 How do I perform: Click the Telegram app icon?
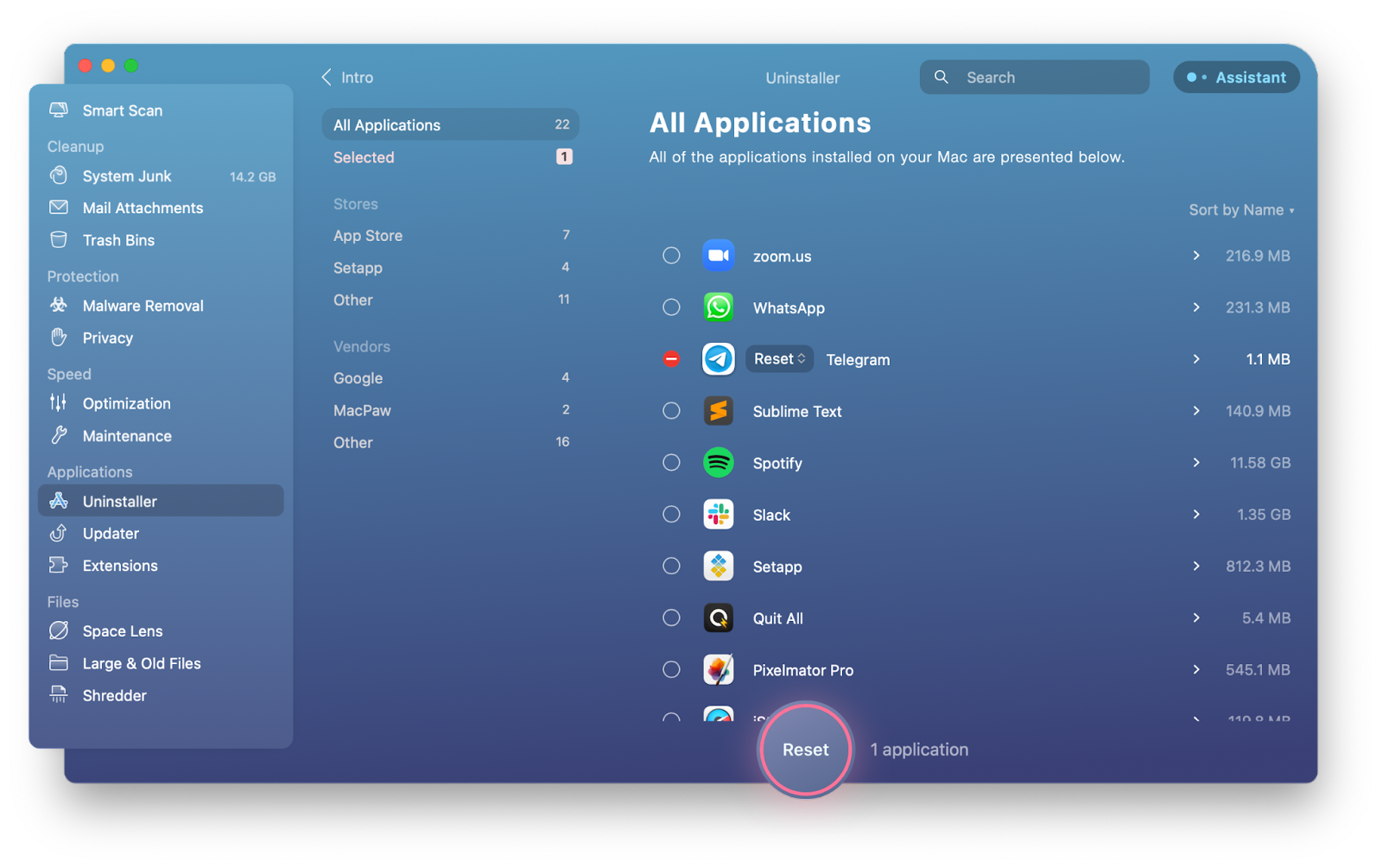pos(718,359)
